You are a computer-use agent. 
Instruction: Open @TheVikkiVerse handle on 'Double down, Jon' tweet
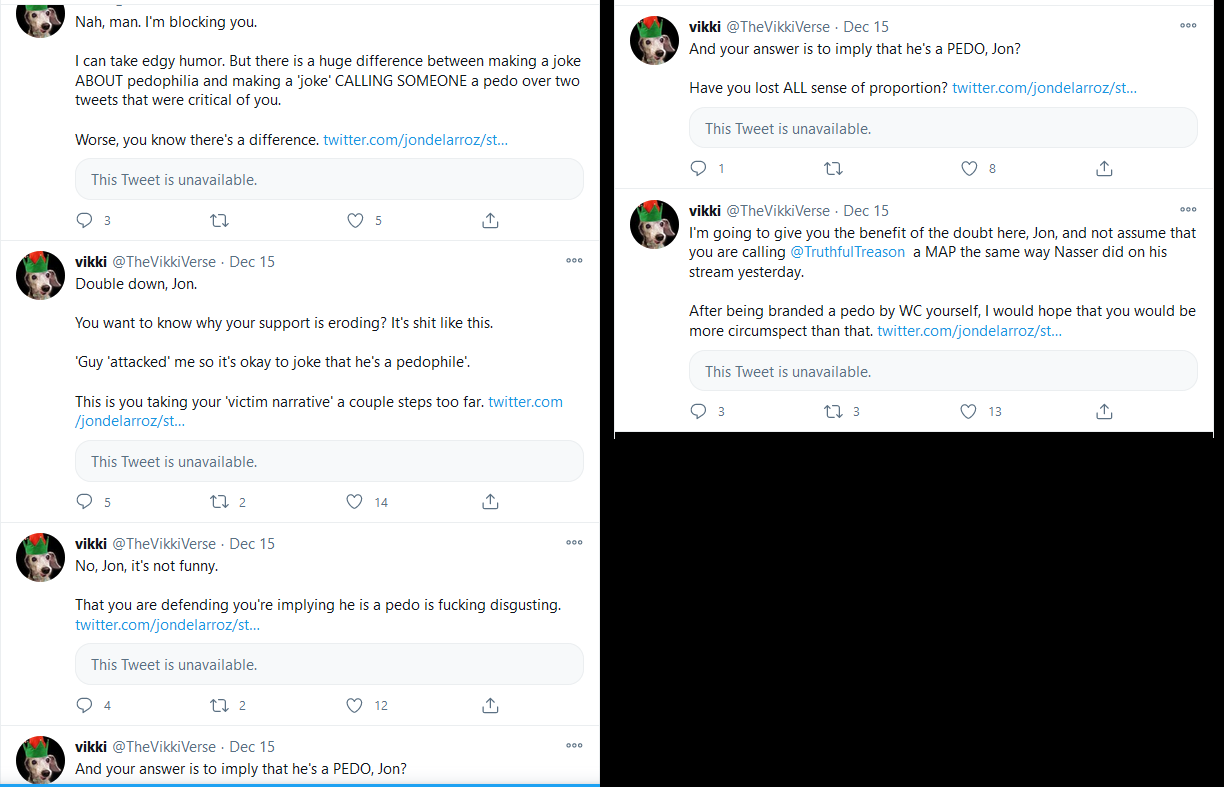coord(164,262)
